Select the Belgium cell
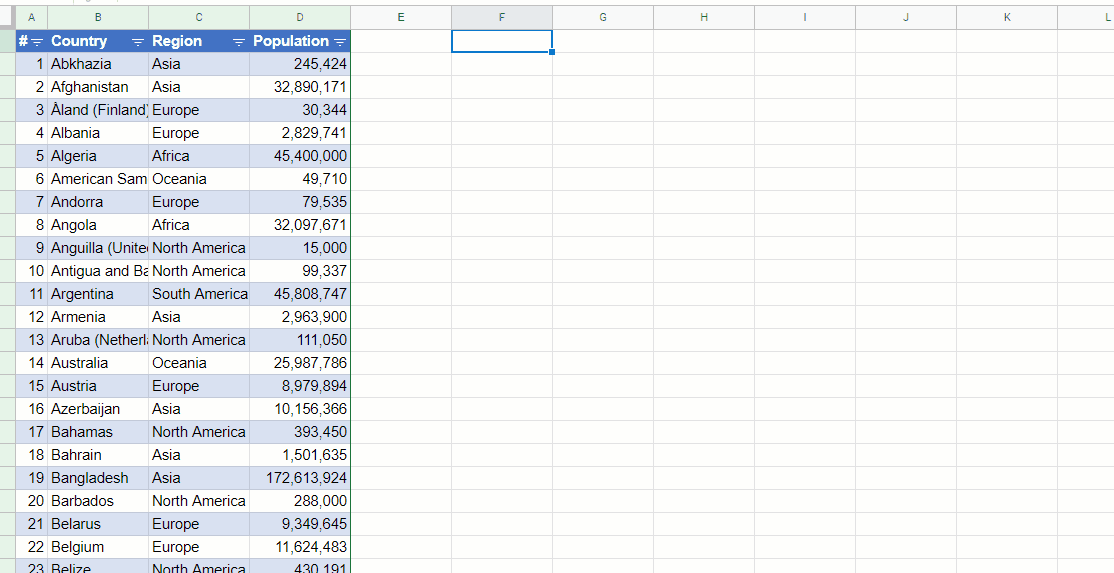 [78, 547]
